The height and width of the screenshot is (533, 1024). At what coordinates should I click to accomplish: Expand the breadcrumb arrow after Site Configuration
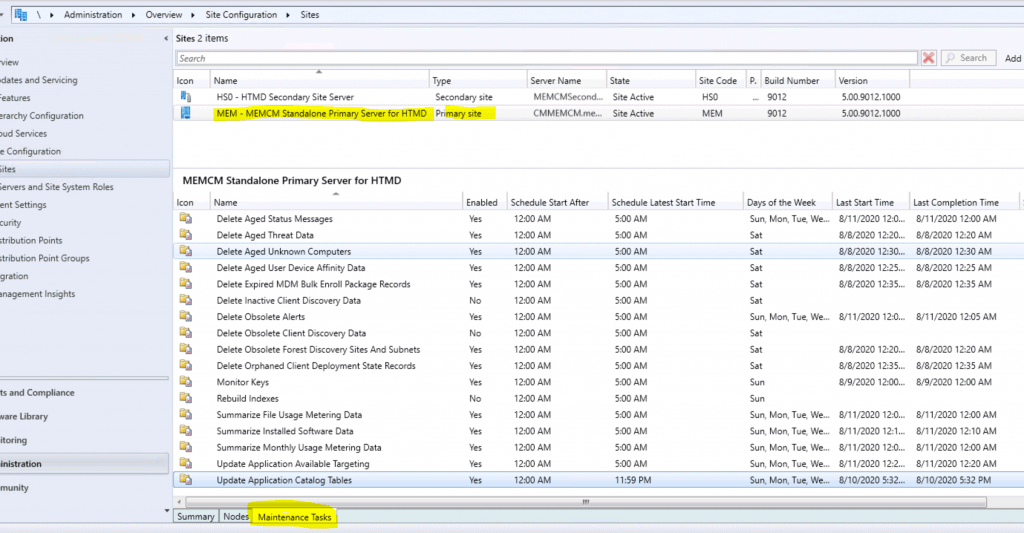point(288,15)
